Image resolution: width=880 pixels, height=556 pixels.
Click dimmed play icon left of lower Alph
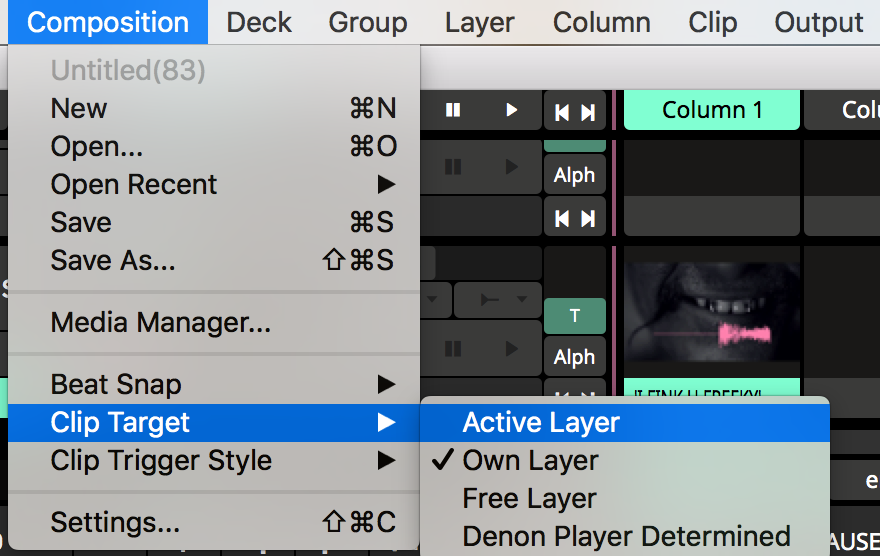tap(511, 349)
